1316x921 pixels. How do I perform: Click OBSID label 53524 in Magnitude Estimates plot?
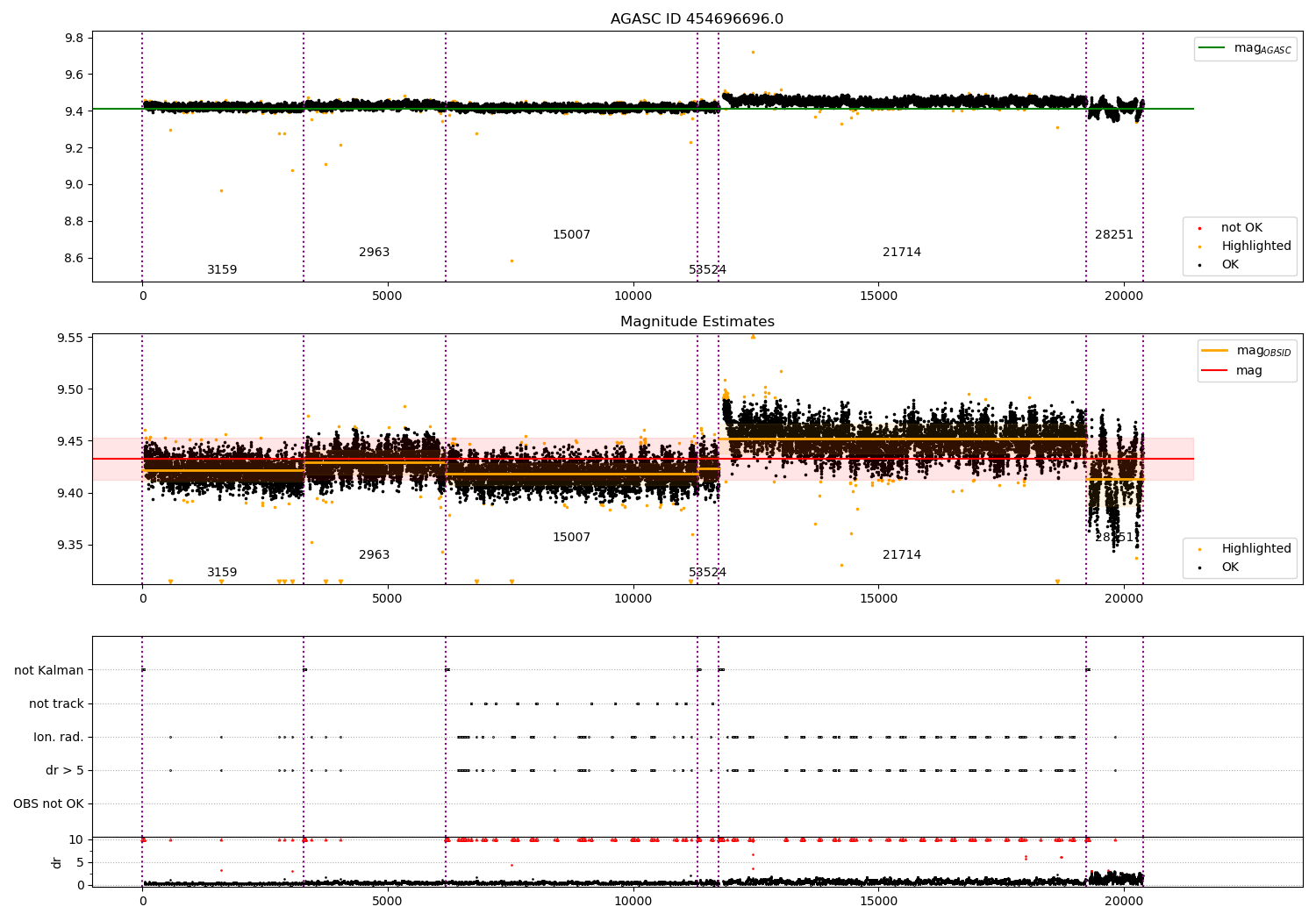point(707,573)
